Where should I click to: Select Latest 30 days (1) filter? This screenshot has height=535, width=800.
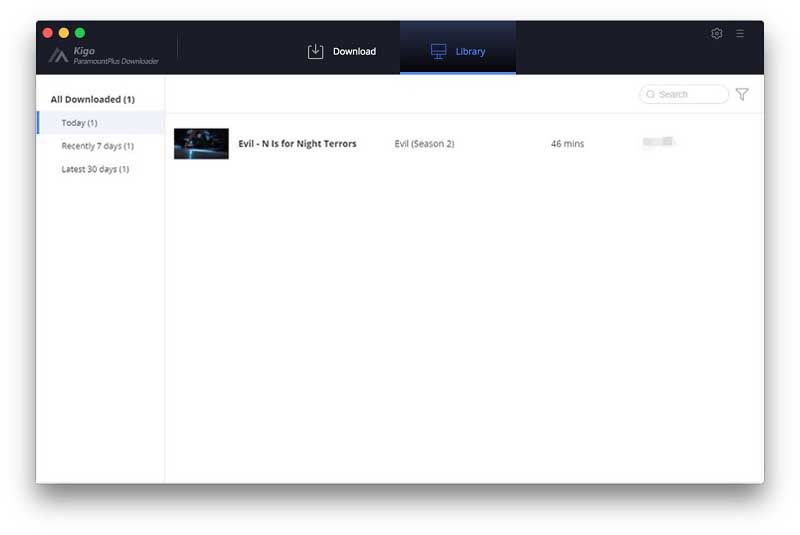(x=101, y=169)
